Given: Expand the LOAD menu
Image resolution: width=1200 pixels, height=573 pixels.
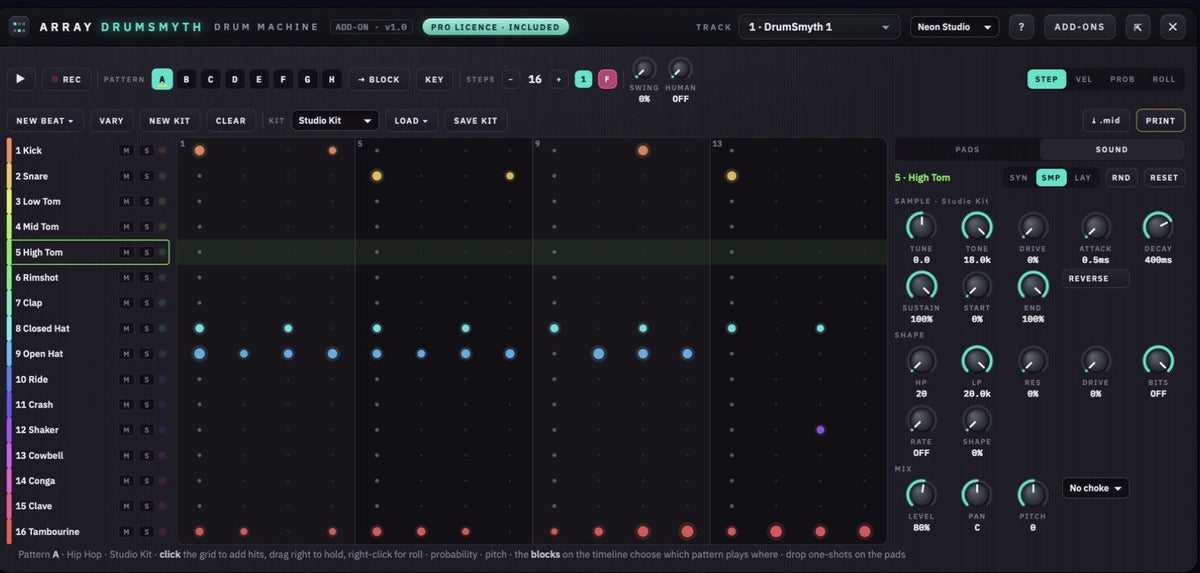Looking at the screenshot, I should 411,120.
